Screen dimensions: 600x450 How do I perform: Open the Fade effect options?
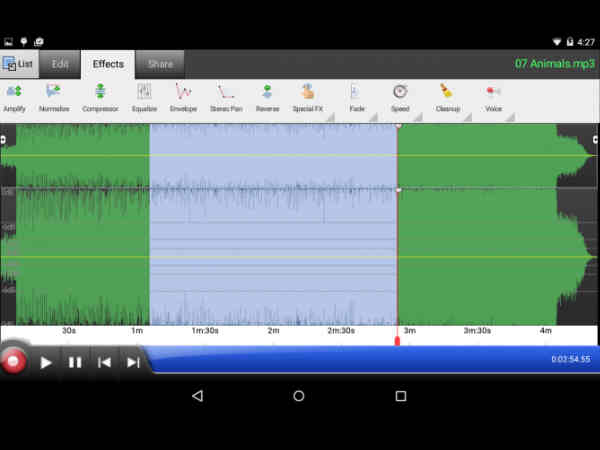tap(357, 98)
